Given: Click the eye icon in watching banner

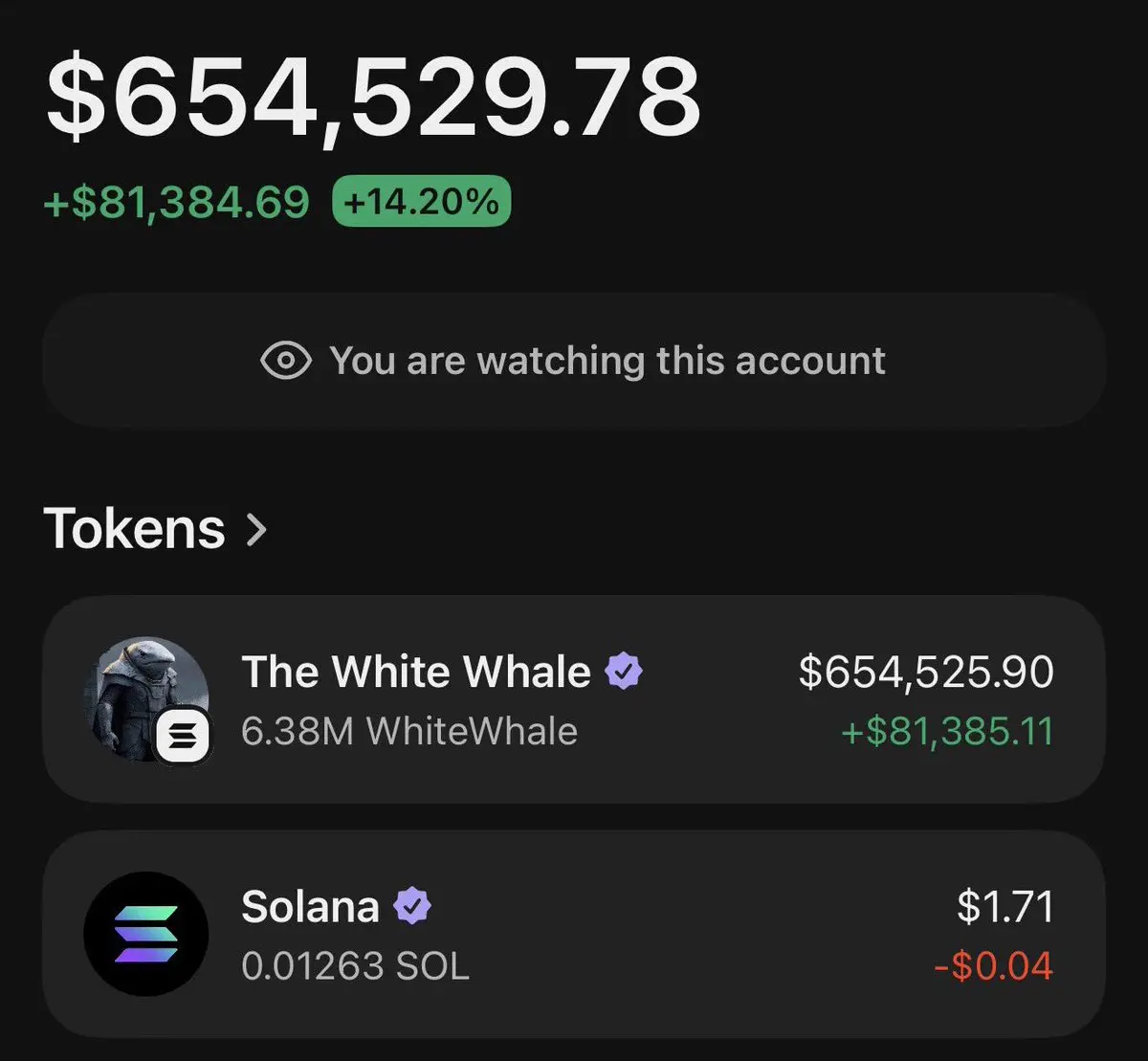Looking at the screenshot, I should [x=286, y=361].
